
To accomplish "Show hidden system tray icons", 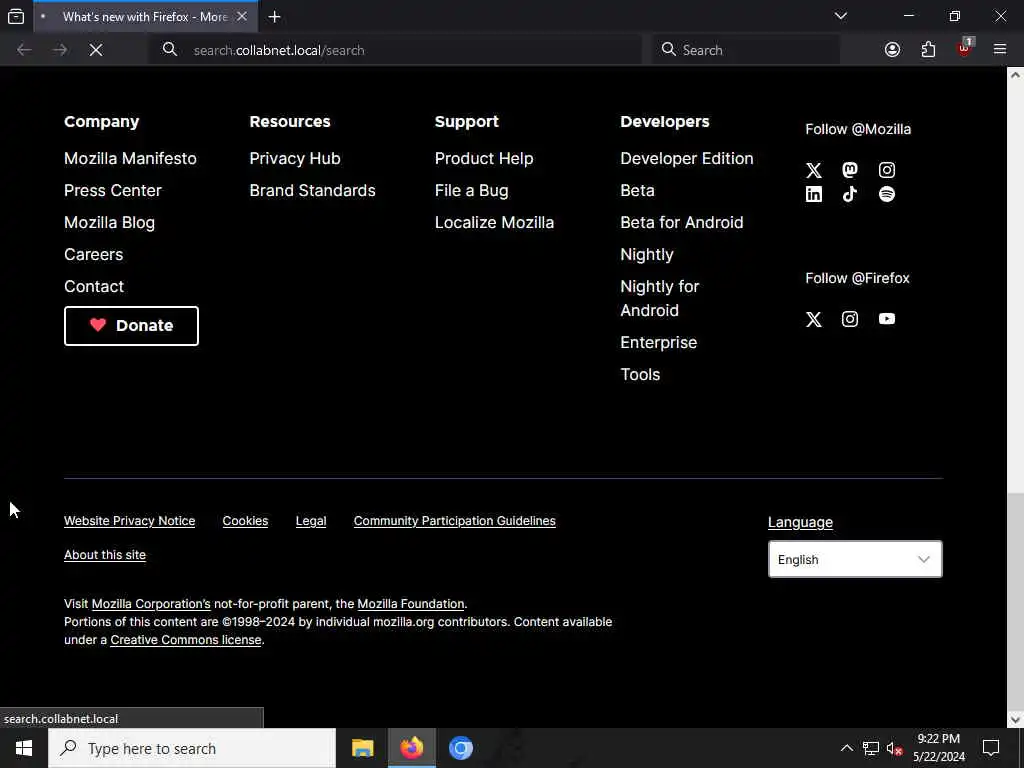I will tap(846, 748).
